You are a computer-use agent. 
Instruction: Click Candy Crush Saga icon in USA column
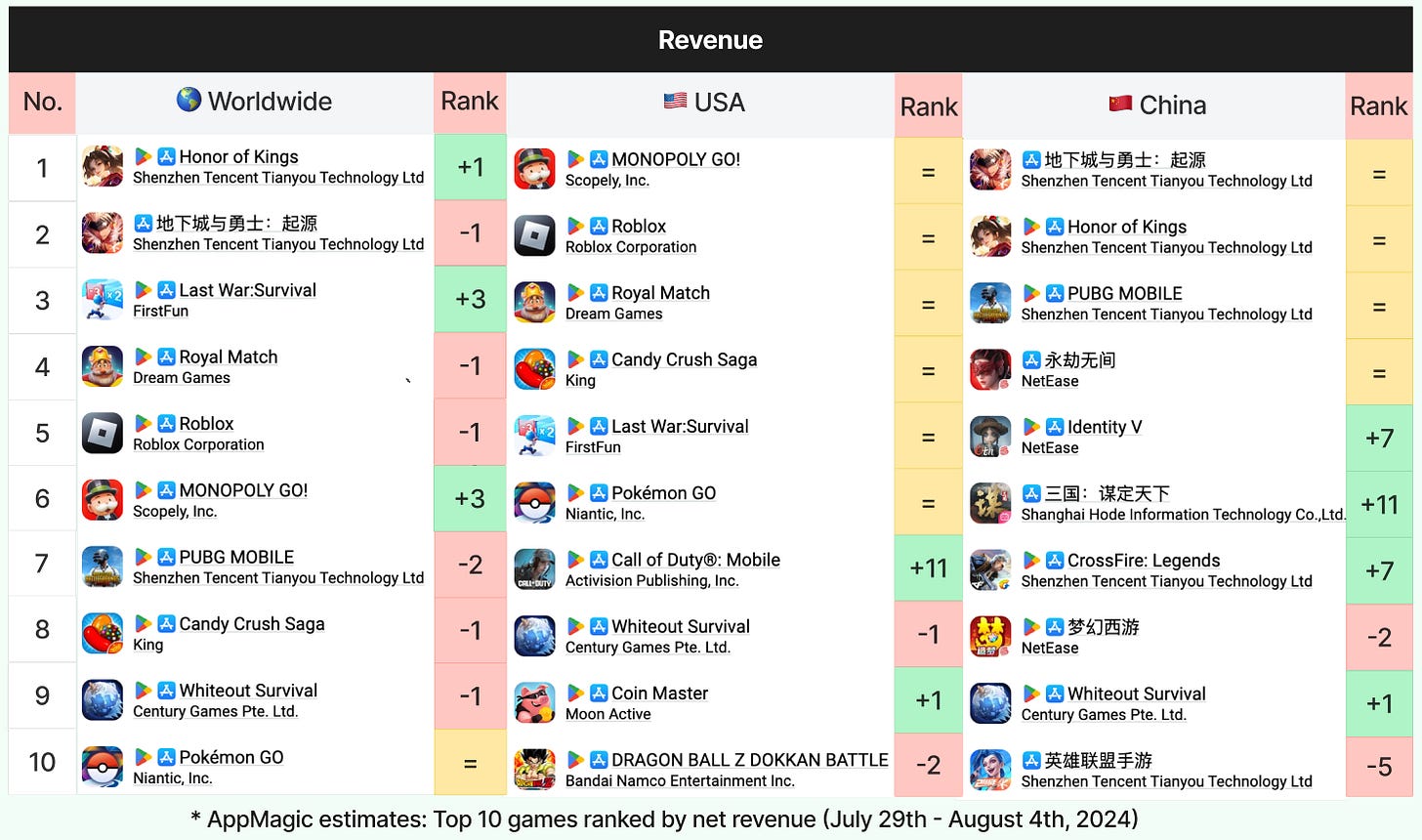pos(535,369)
